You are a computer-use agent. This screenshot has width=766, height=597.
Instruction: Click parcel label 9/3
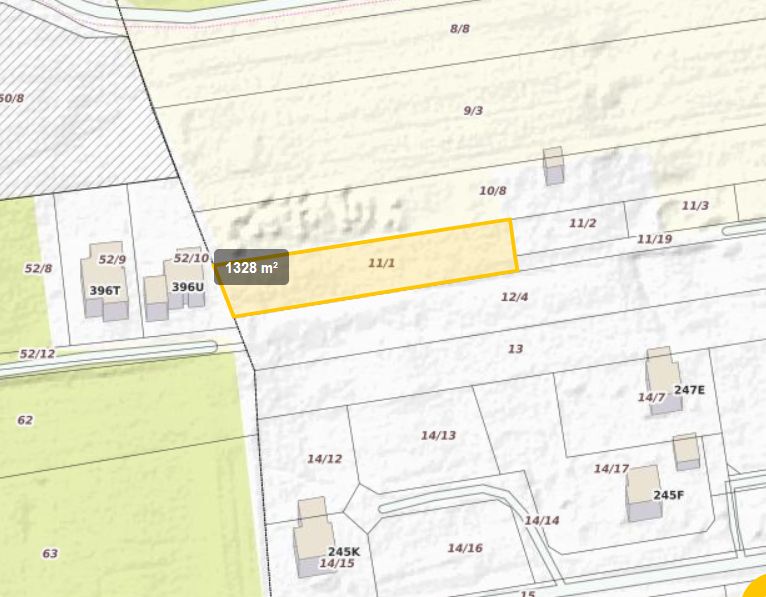473,111
